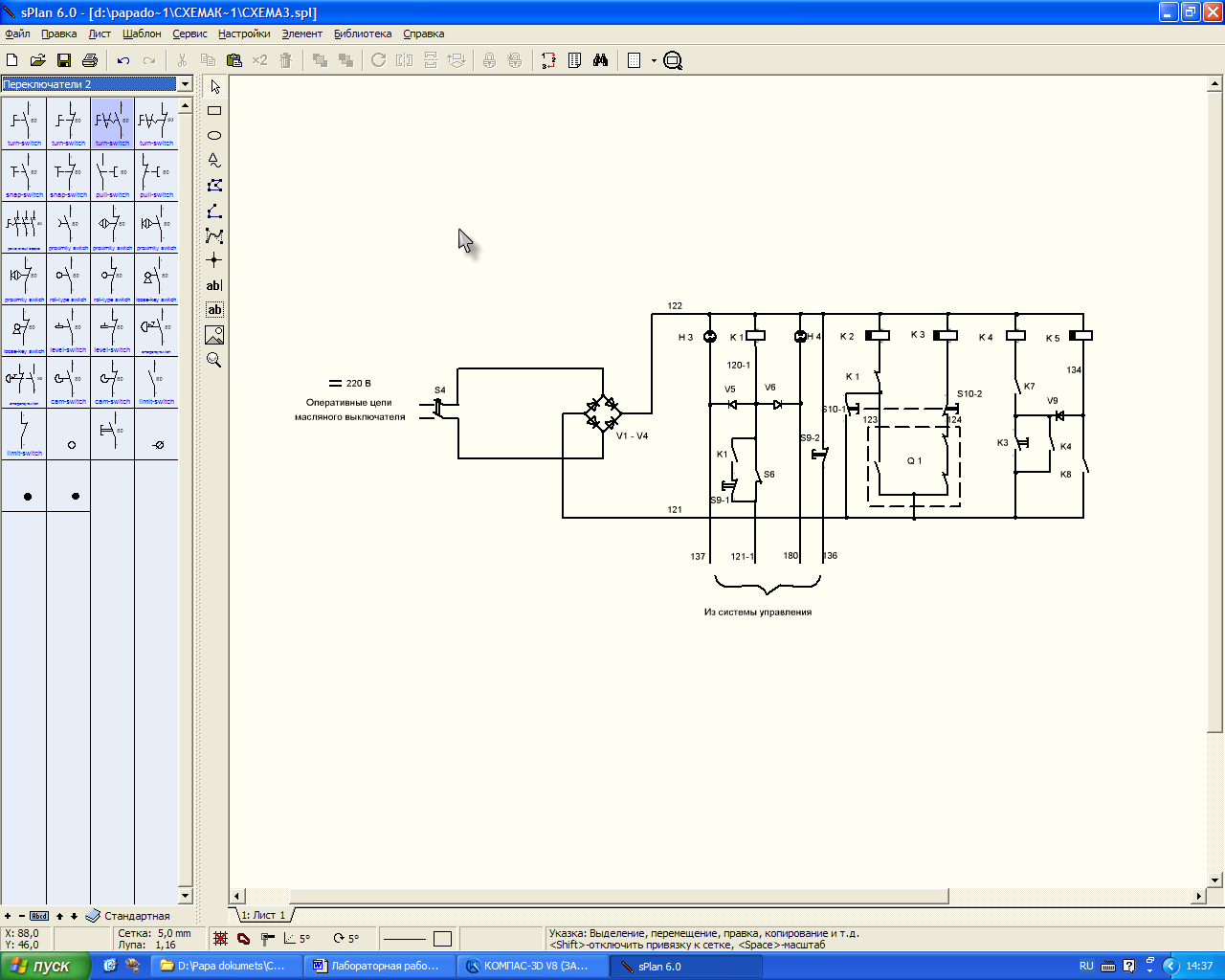Click the scissors cut icon
This screenshot has height=980, width=1225.
coord(182,60)
